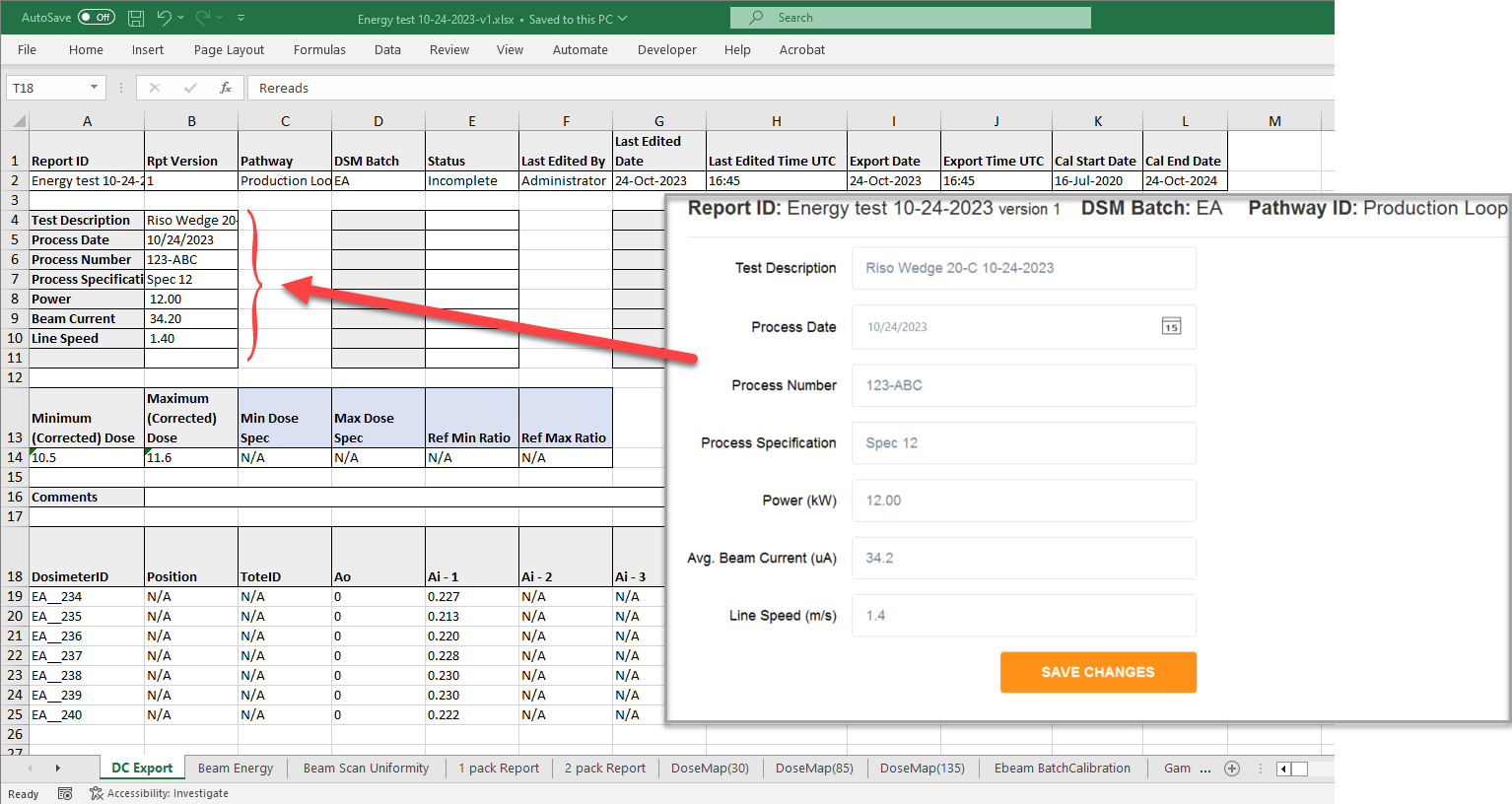Viewport: 1512px width, 804px height.
Task: Open the Redo history dropdown arrow
Action: click(x=219, y=18)
